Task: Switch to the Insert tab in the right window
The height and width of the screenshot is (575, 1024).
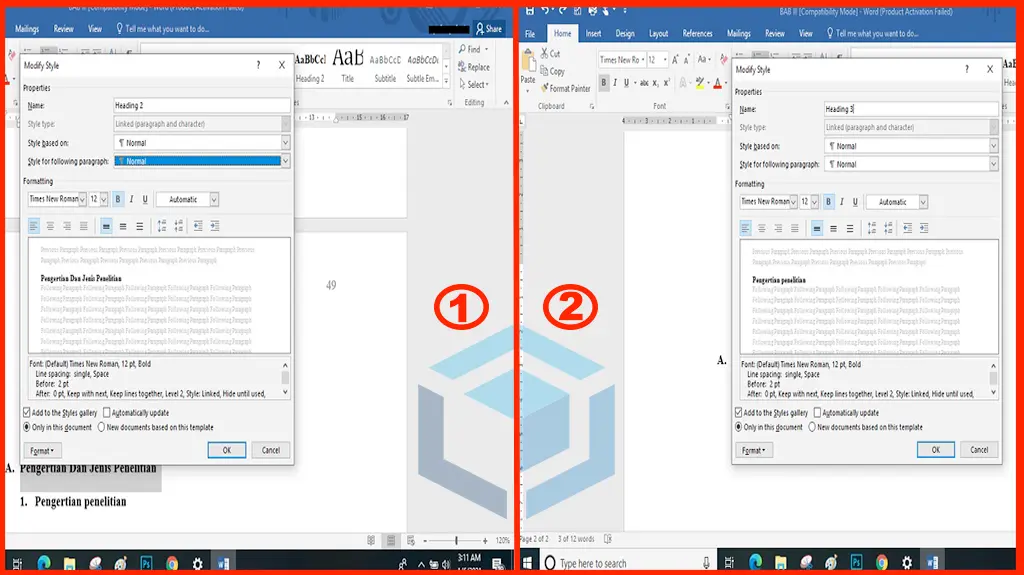Action: pyautogui.click(x=593, y=33)
